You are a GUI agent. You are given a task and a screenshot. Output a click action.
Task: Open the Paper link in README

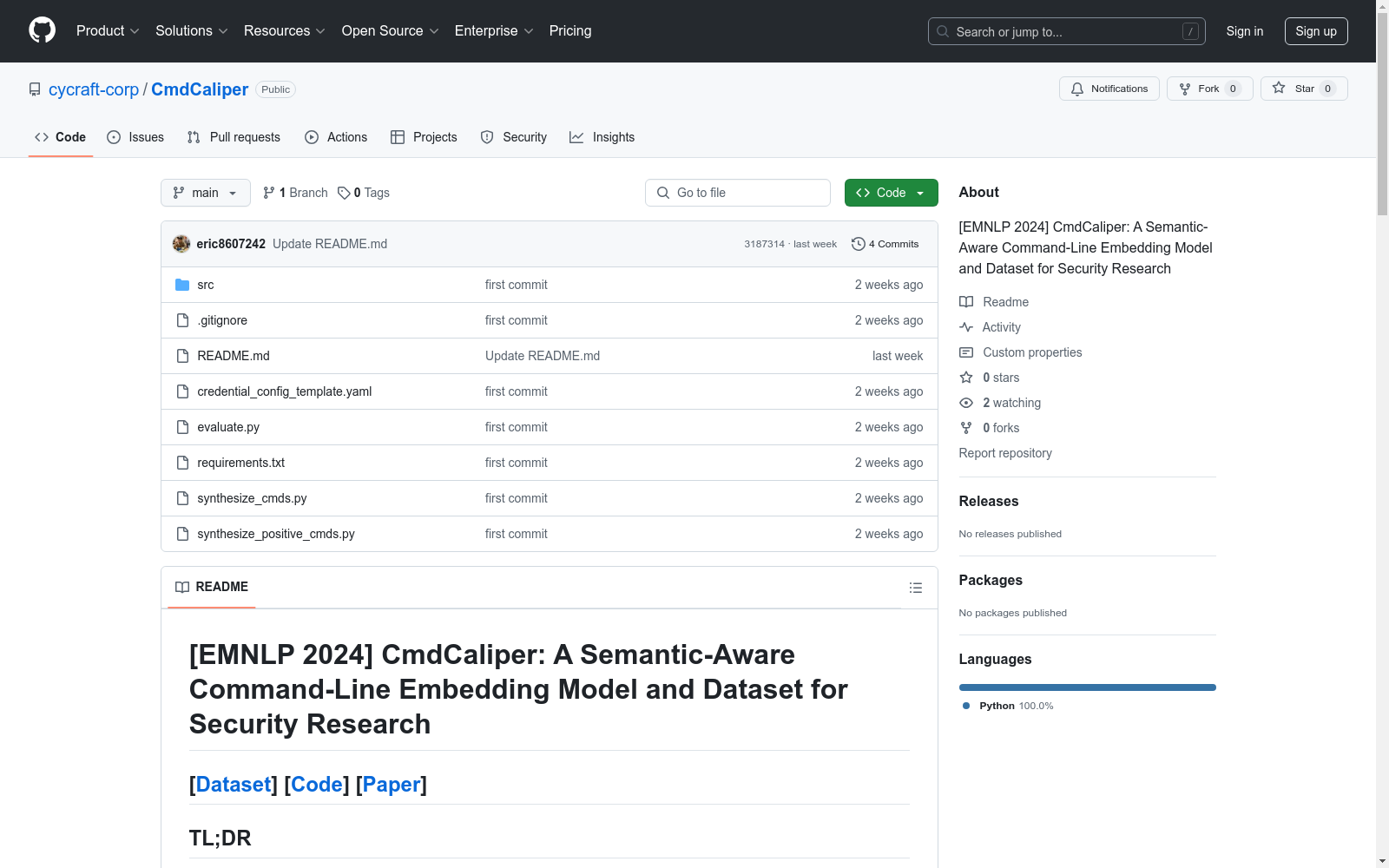(x=392, y=785)
